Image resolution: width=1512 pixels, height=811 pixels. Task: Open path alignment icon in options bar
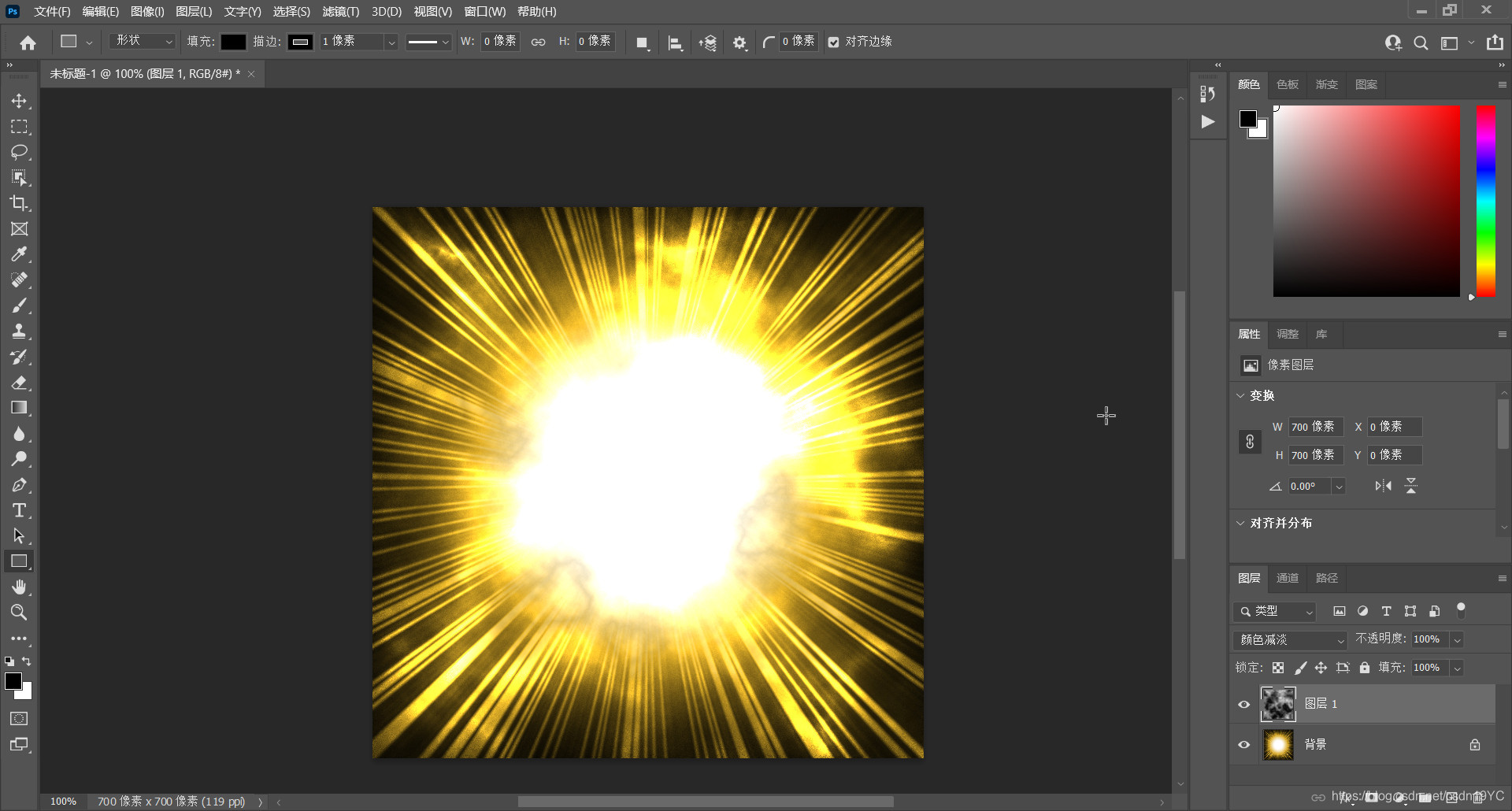pos(675,43)
